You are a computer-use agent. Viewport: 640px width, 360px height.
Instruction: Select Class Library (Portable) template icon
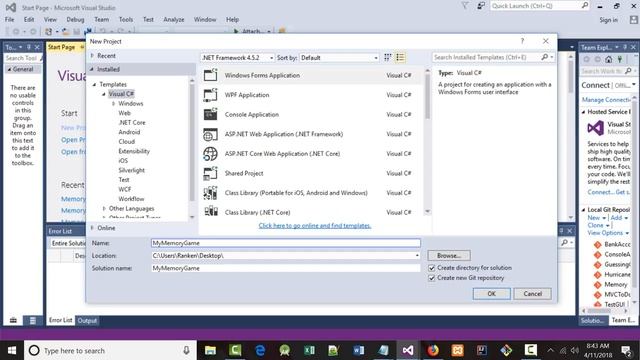211,193
